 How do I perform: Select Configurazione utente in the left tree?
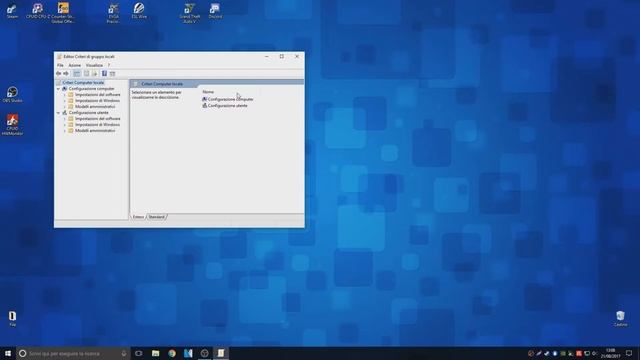[89, 113]
